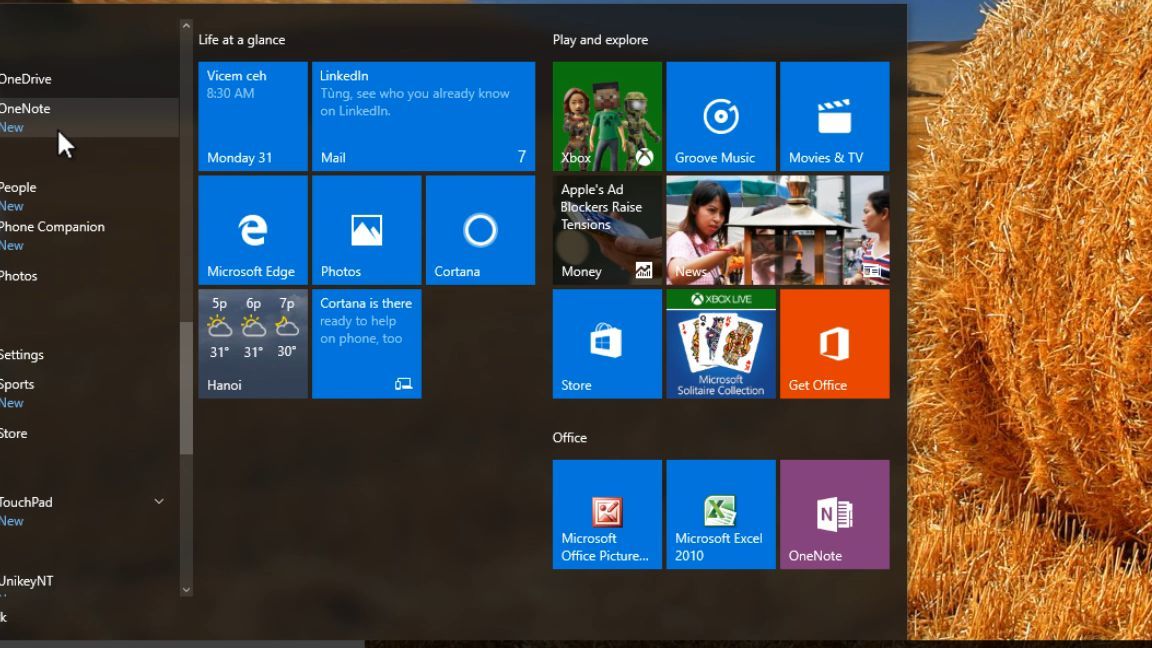Open the Store tile with the shopping bag
The width and height of the screenshot is (1152, 648).
pyautogui.click(x=607, y=344)
